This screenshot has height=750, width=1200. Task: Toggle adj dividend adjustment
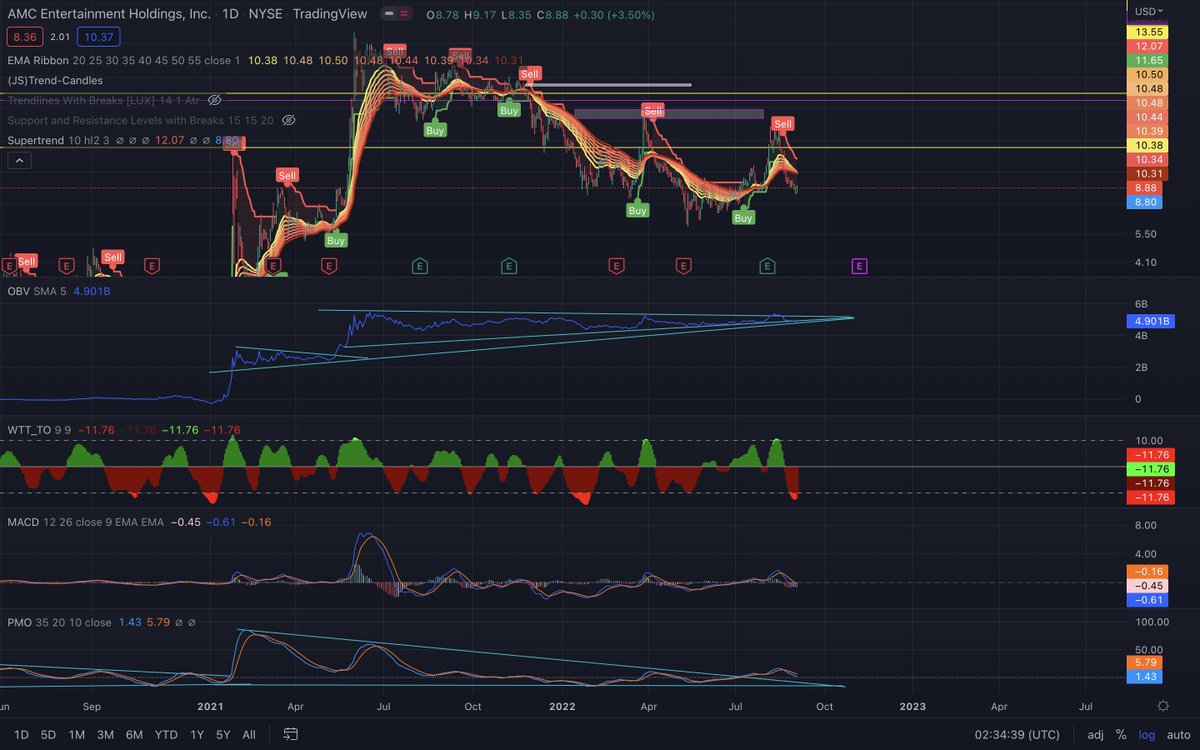pos(1096,734)
